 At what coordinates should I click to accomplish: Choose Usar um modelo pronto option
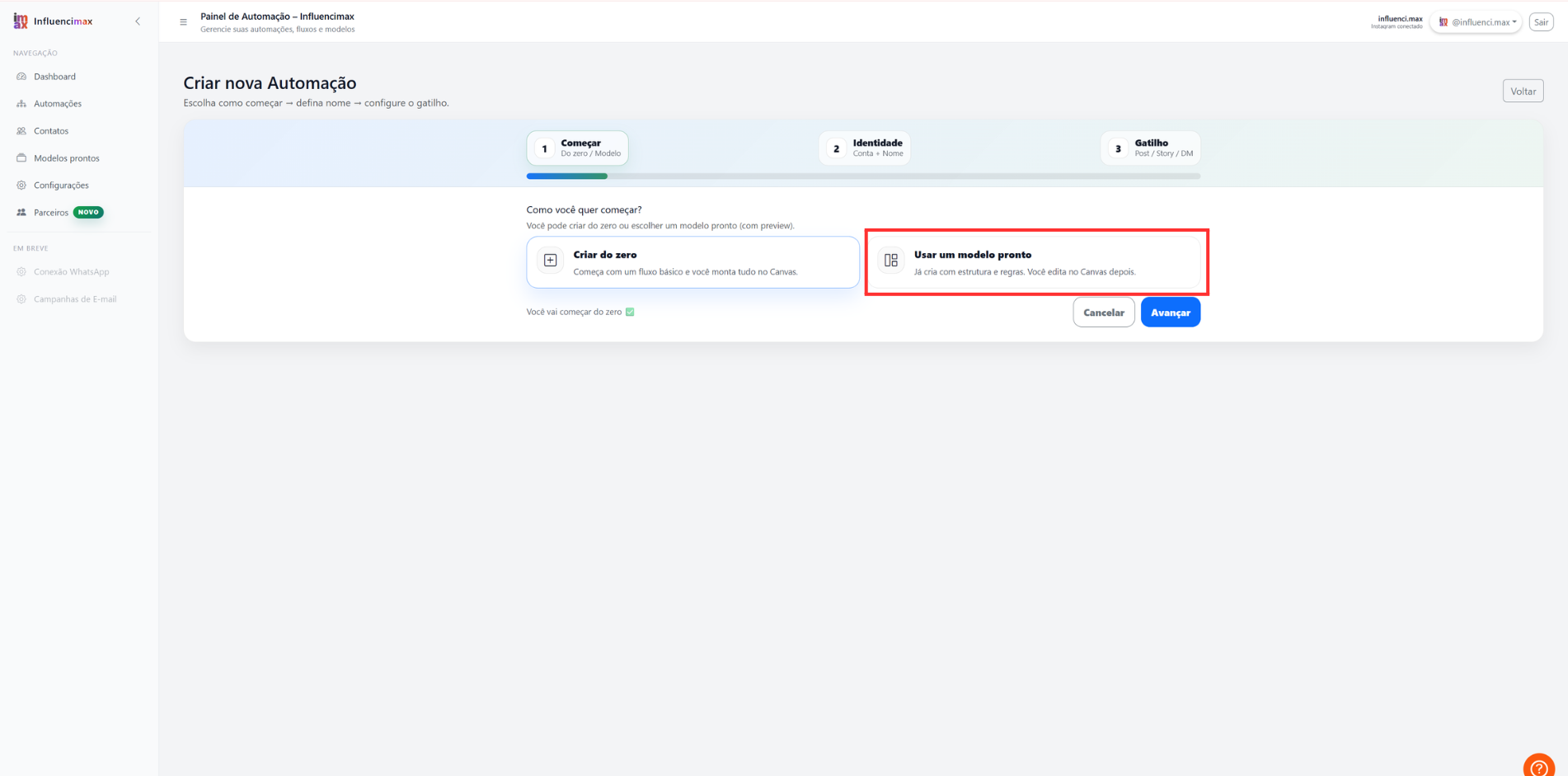pyautogui.click(x=1034, y=262)
